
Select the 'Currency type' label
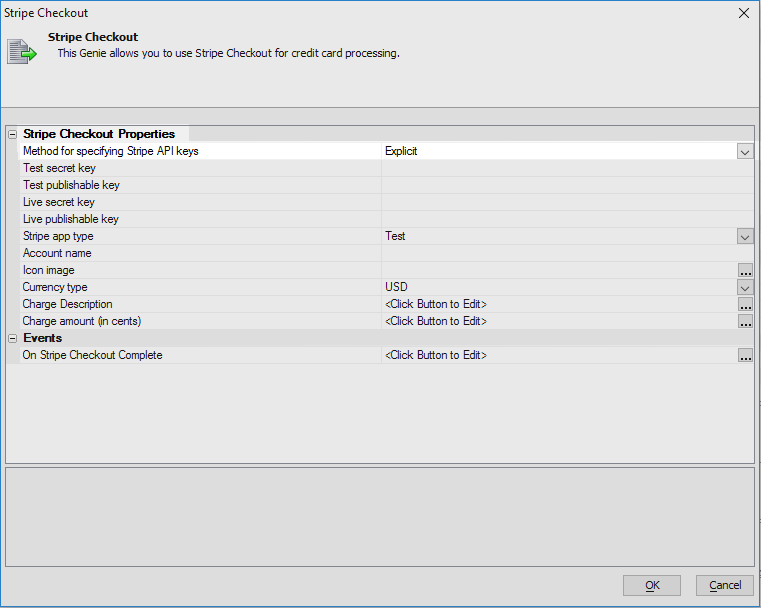point(55,287)
